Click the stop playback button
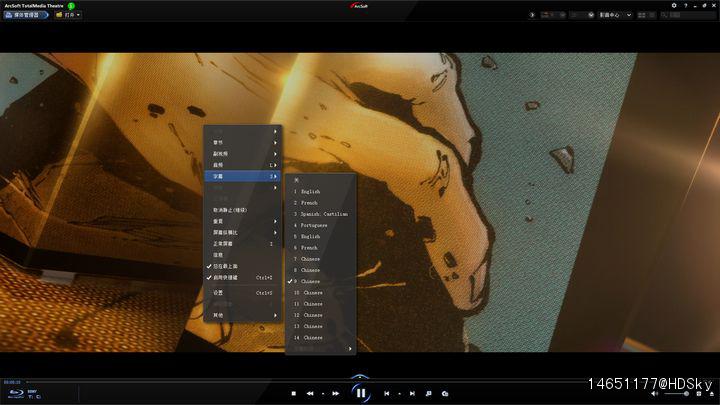Screen dimensions: 720x405 (293, 394)
